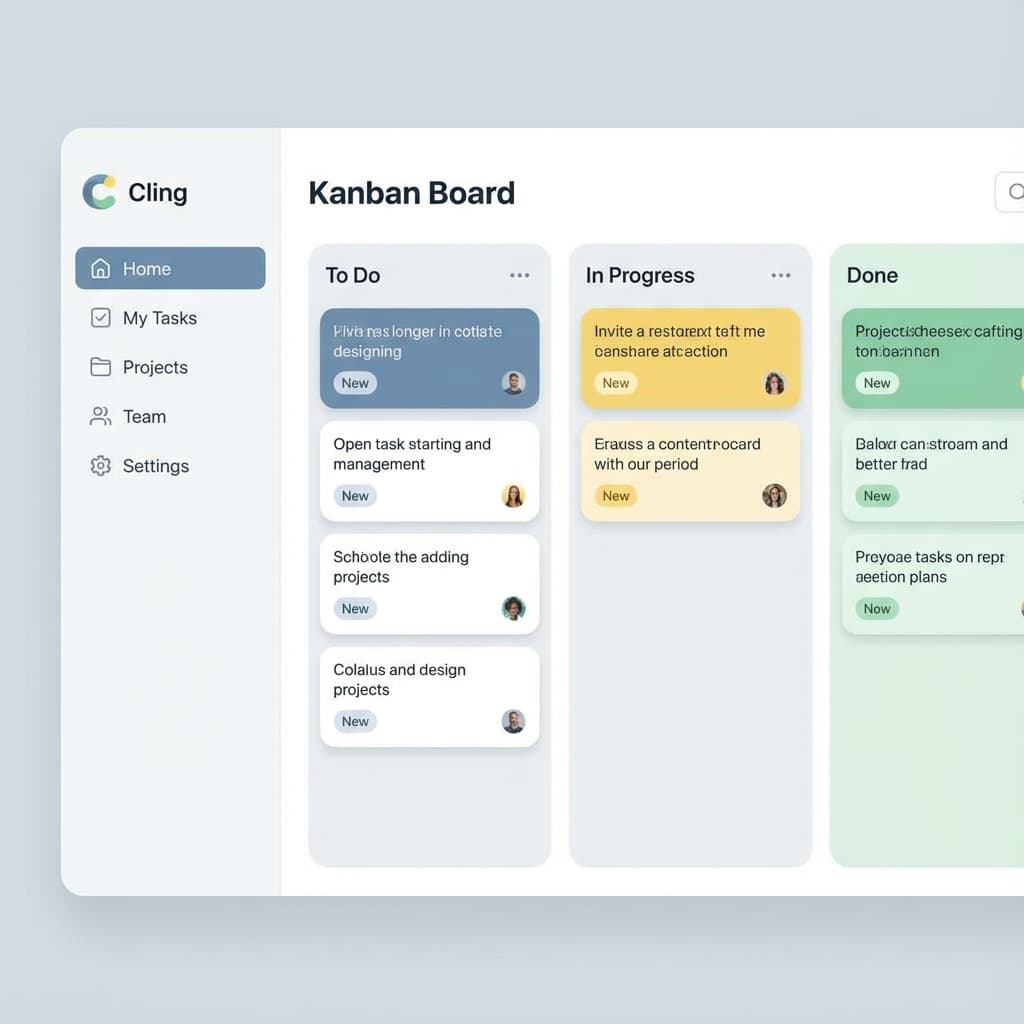Select the Settings sidebar entry
This screenshot has width=1024, height=1024.
(x=156, y=466)
